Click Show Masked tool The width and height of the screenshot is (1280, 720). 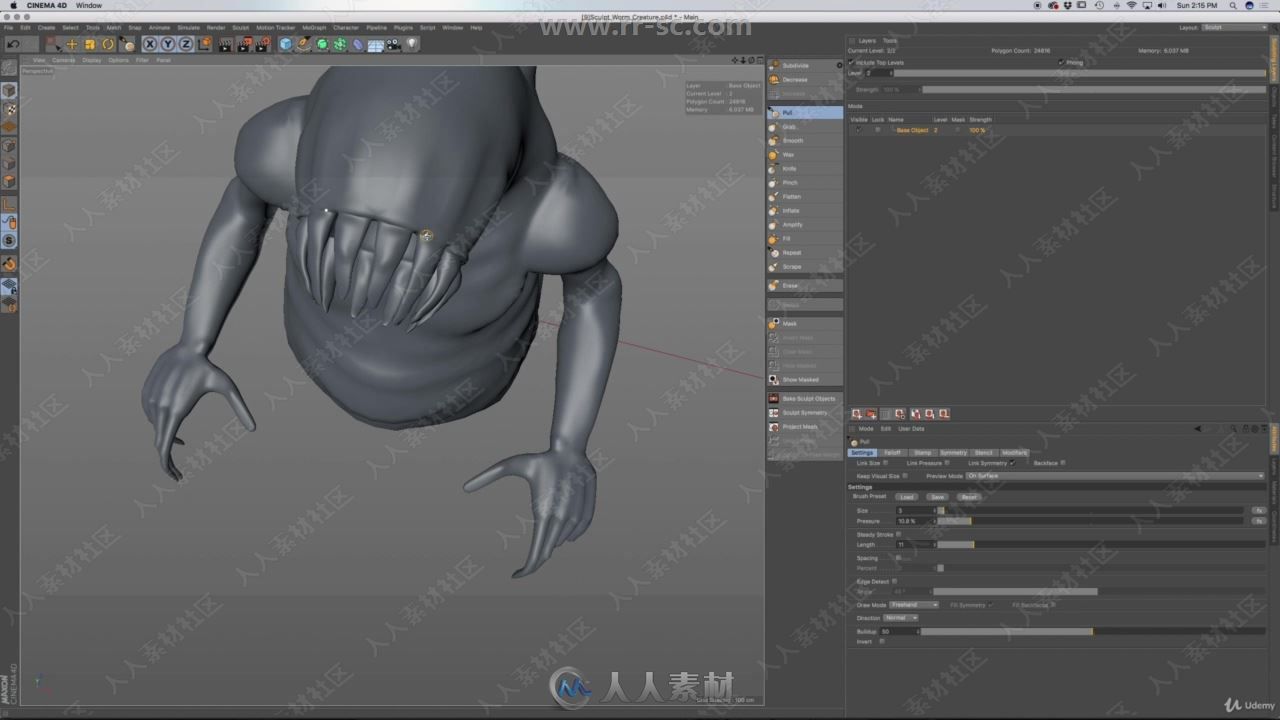(x=805, y=380)
